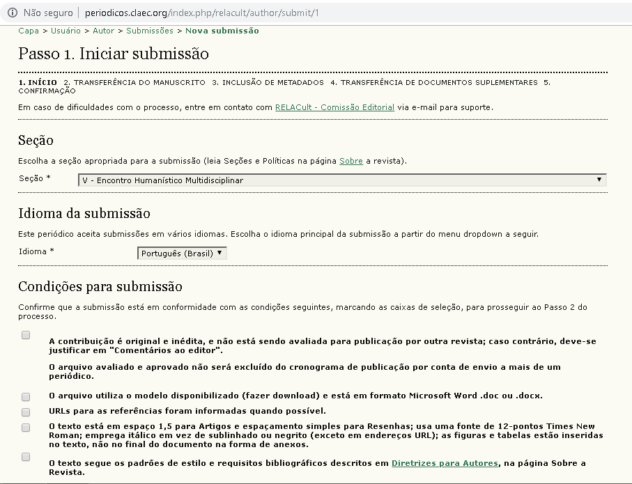Check the espaço 1,5 text formatting box

[x=25, y=426]
